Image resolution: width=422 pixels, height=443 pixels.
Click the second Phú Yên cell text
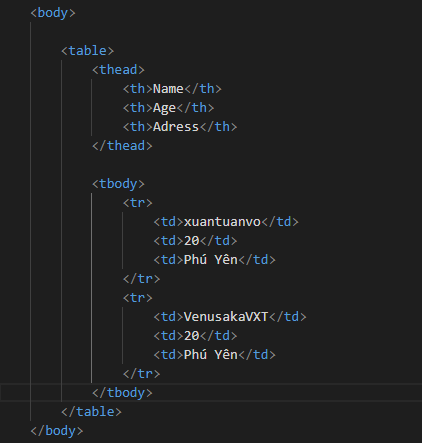click(211, 355)
